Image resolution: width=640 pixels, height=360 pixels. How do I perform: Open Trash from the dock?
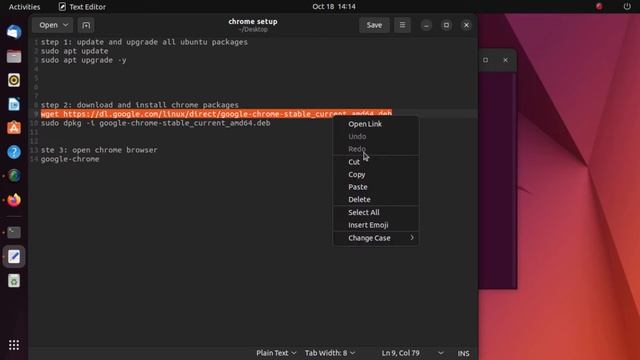tap(14, 281)
